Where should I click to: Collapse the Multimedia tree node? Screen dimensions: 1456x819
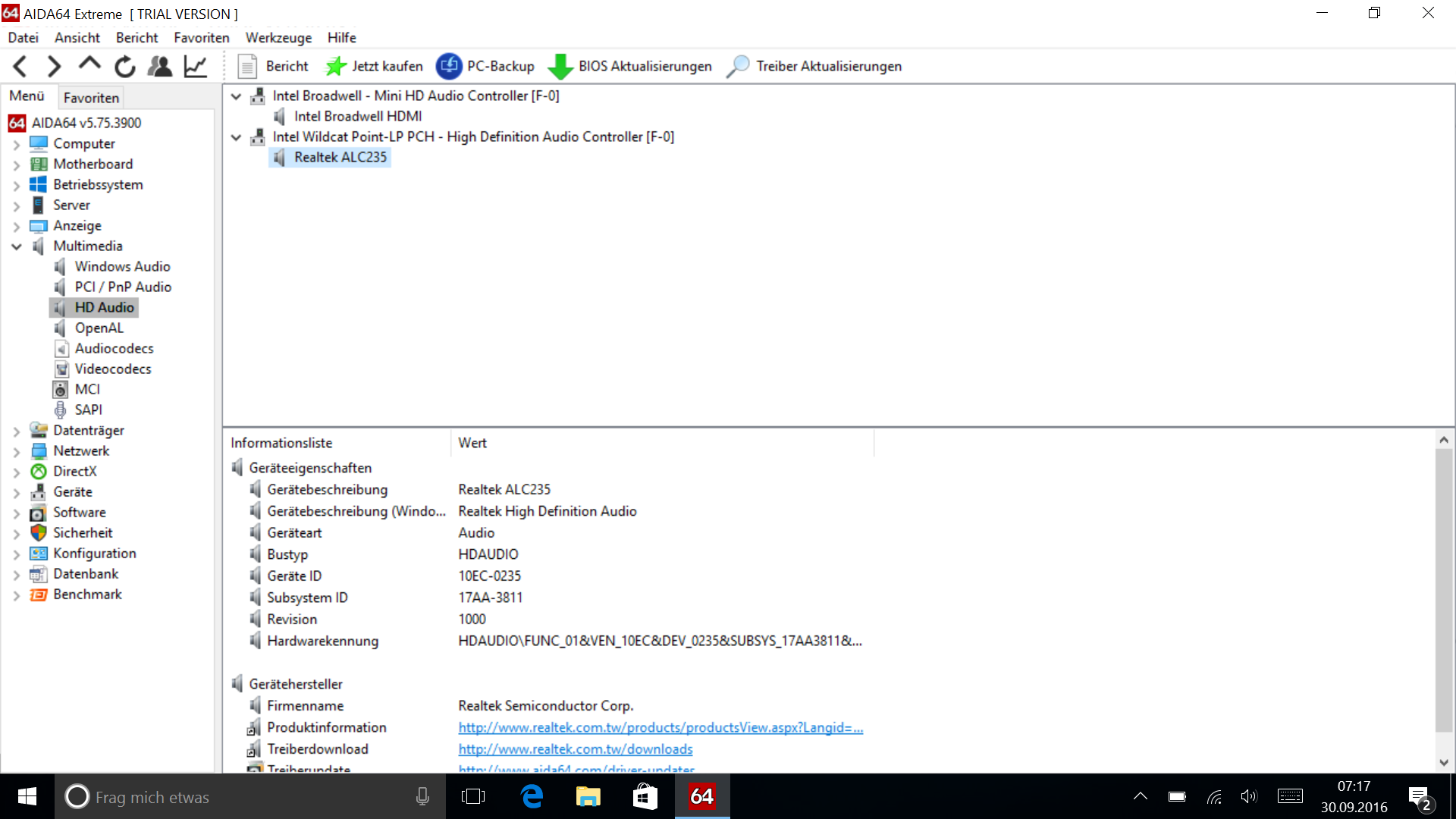point(17,246)
